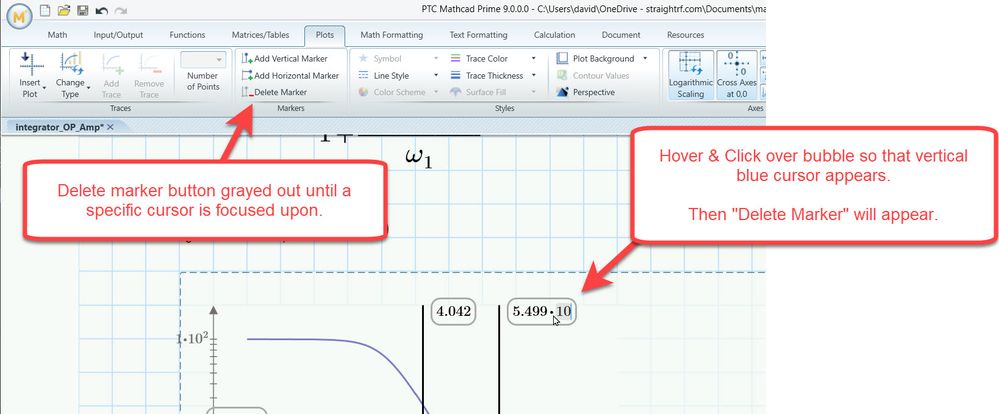The height and width of the screenshot is (414, 999).
Task: Switch to the Functions tab
Action: tap(187, 35)
